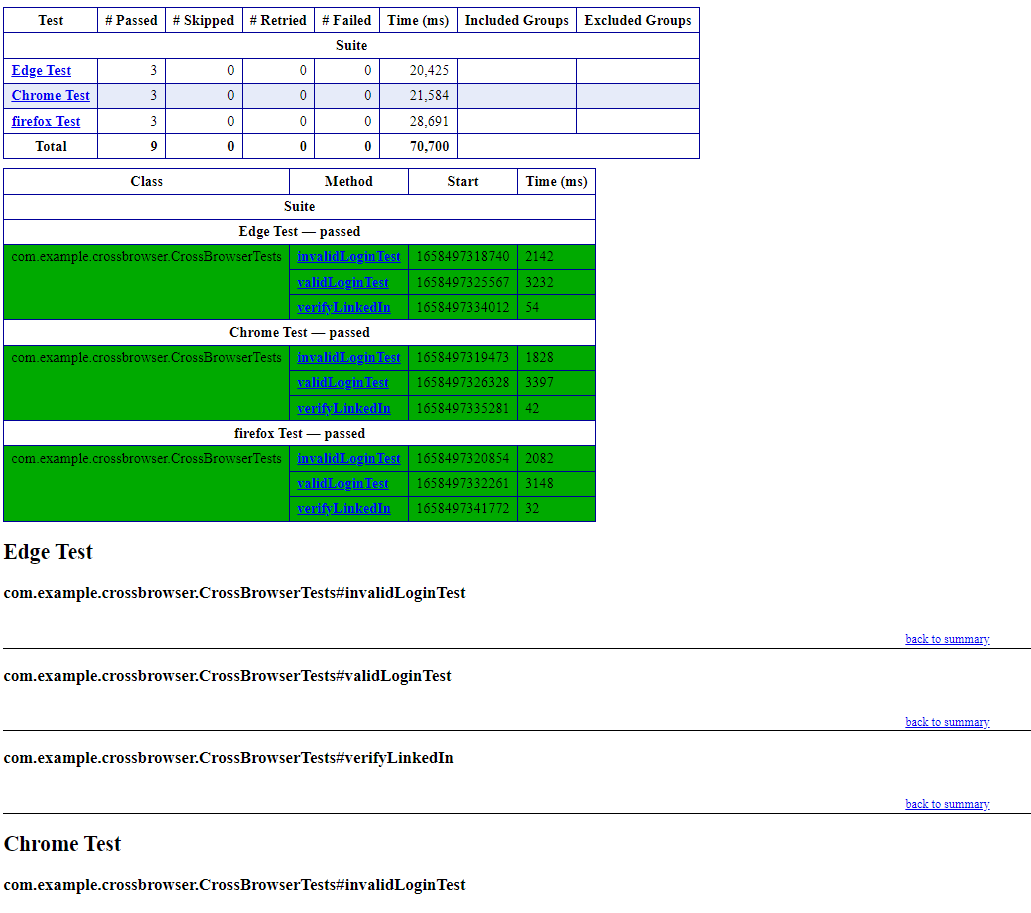Open verifyLinkedIn under firefox Test
1031x913 pixels.
click(x=345, y=508)
